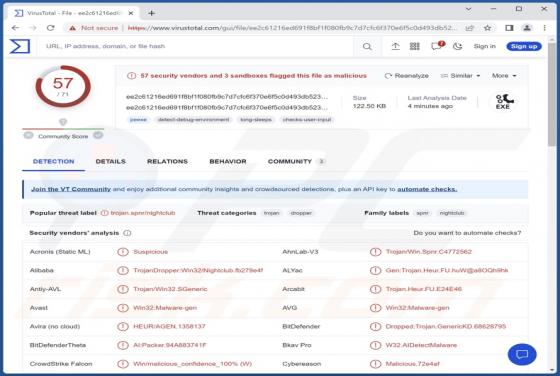Click the detect-debug-environment tag

coord(194,120)
